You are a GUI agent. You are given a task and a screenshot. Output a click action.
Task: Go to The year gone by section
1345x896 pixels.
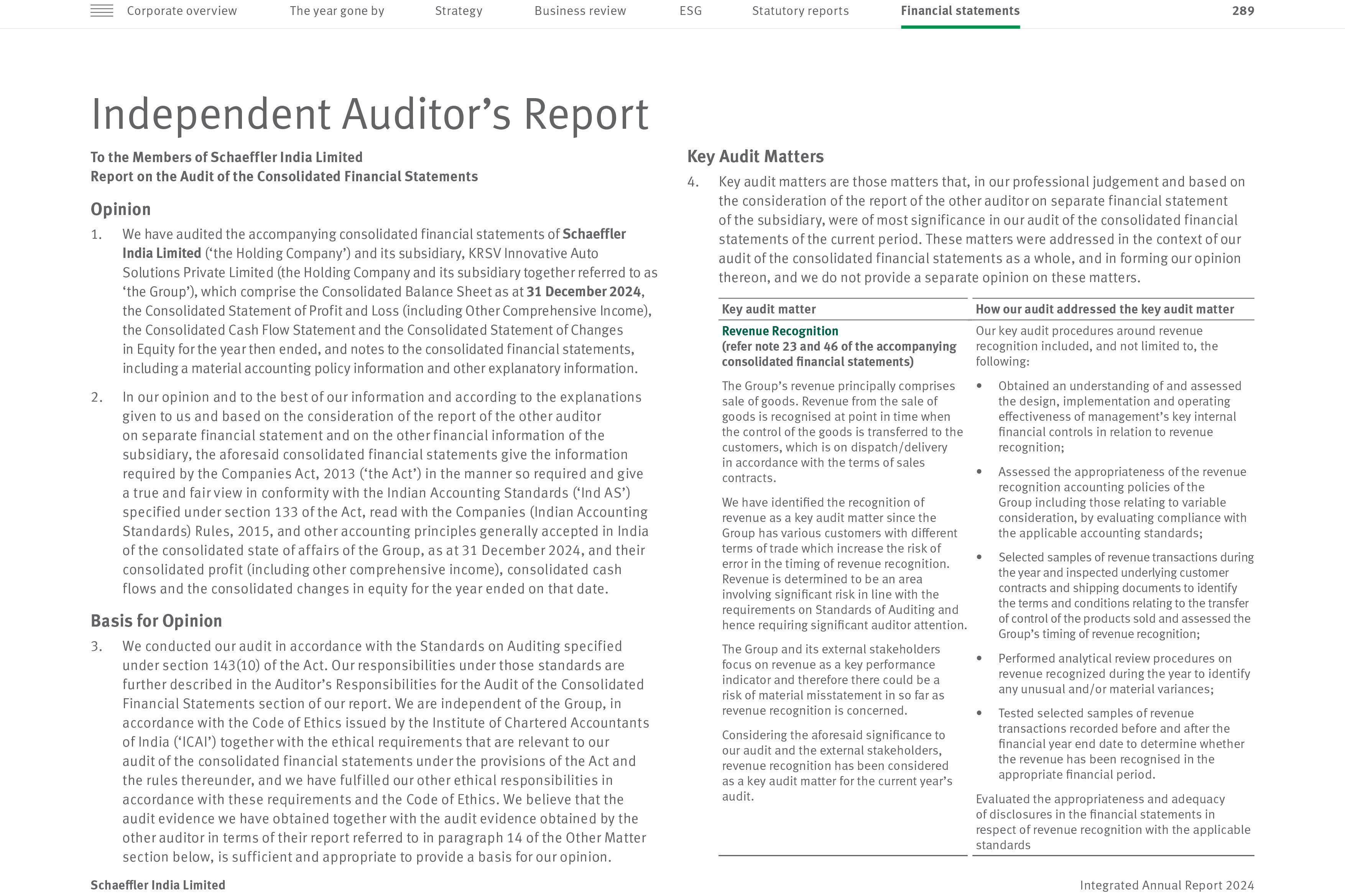(x=337, y=11)
